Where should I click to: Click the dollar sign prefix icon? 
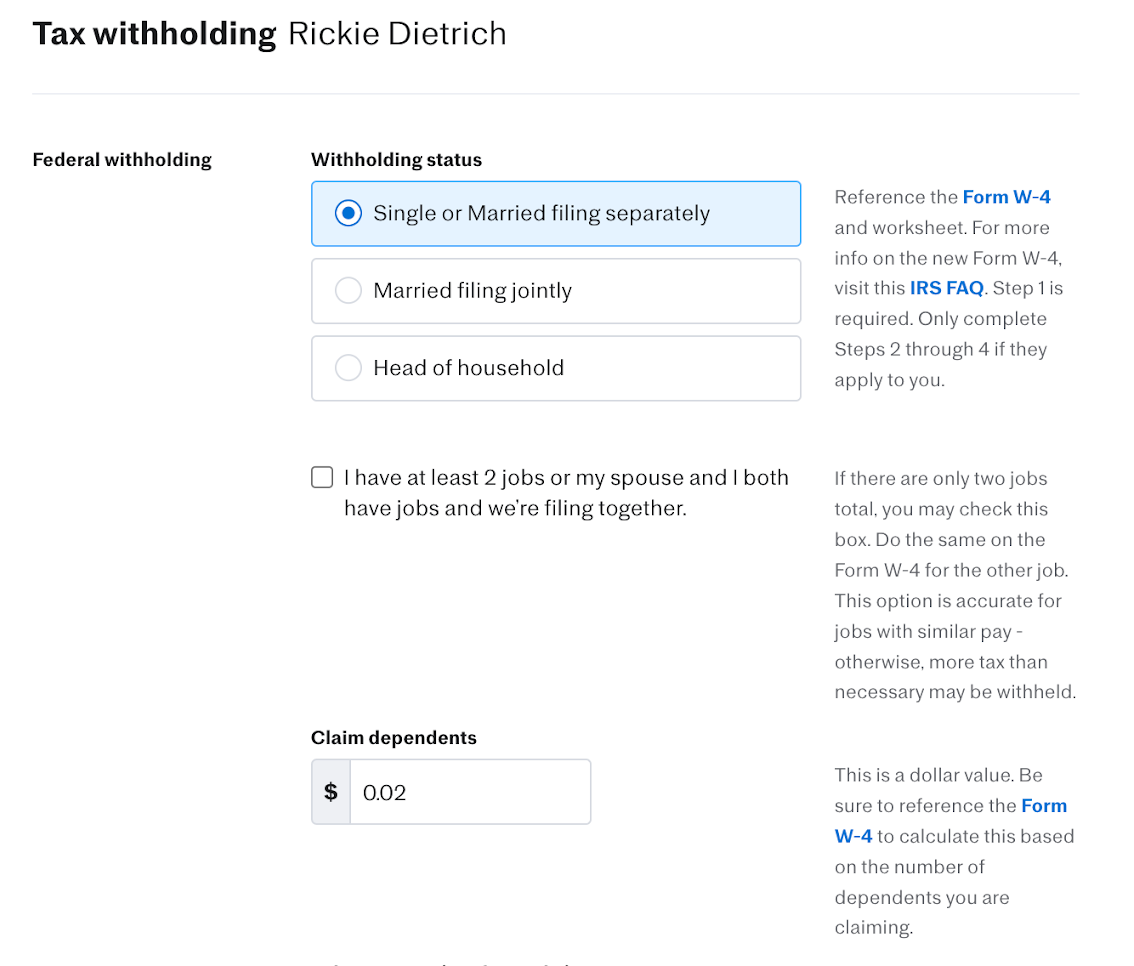pyautogui.click(x=331, y=792)
